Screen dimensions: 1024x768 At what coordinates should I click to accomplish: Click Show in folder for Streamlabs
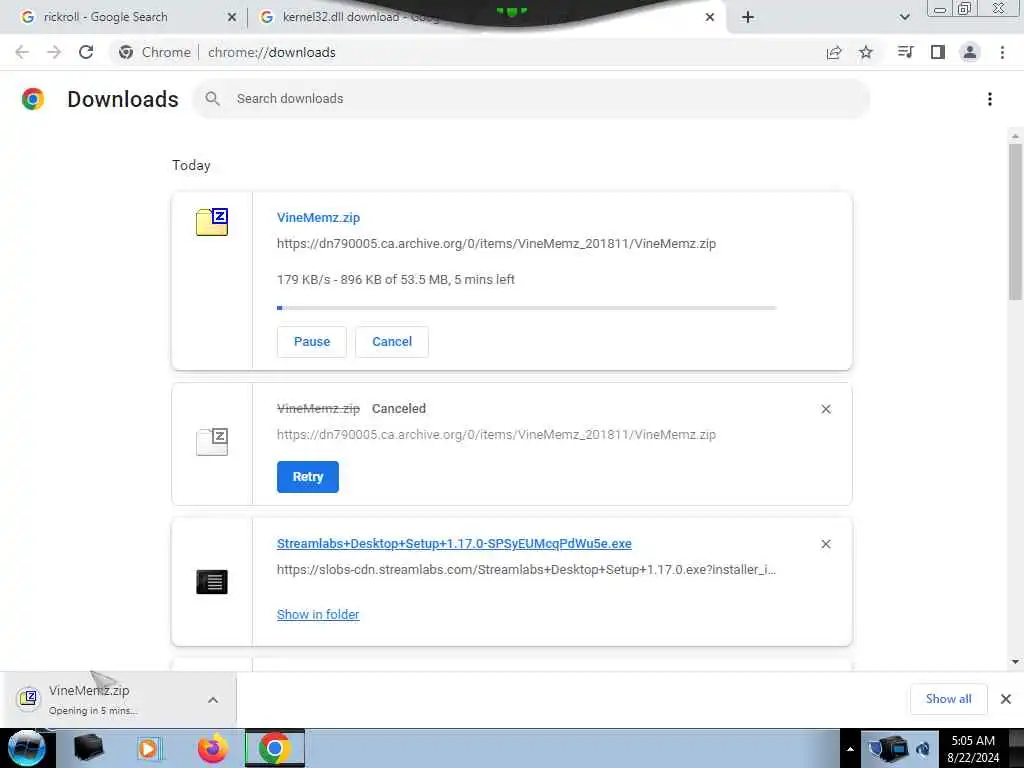318,615
